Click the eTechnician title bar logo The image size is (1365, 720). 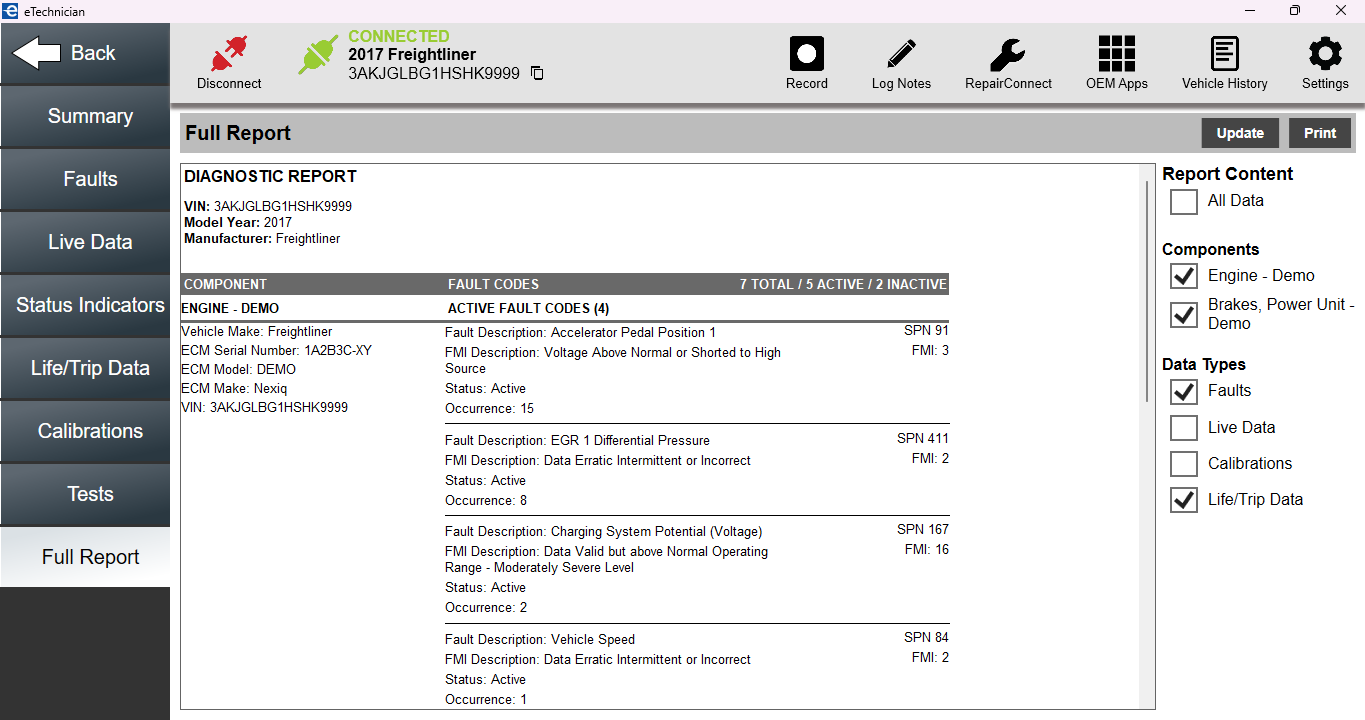click(10, 11)
